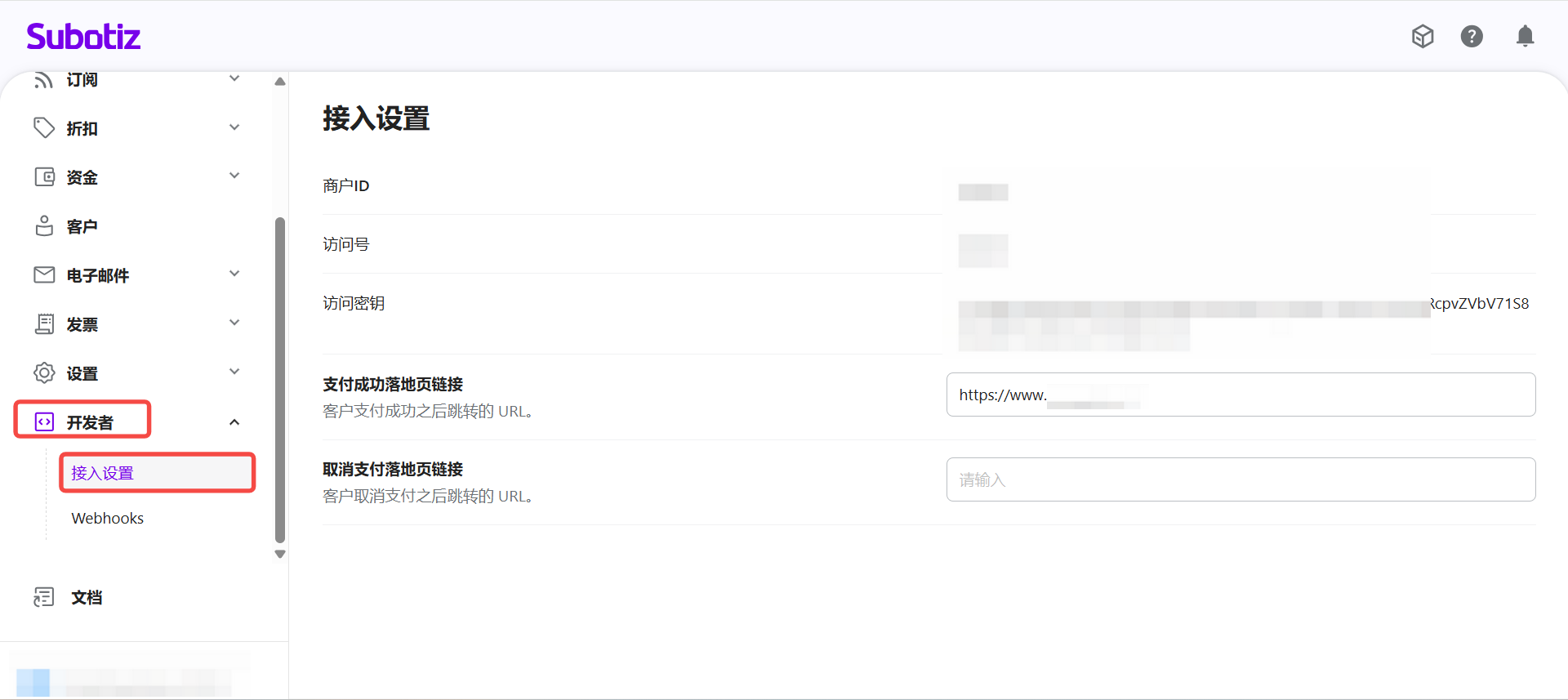The image size is (1568, 700).
Task: Expand the 资金 menu chevron
Action: 234,176
